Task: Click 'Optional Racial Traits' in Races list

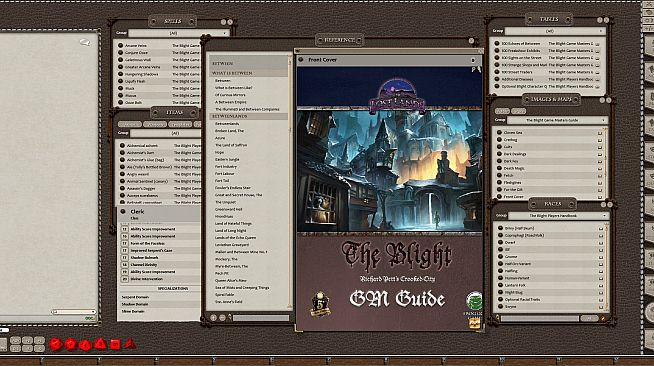Action: coord(522,299)
